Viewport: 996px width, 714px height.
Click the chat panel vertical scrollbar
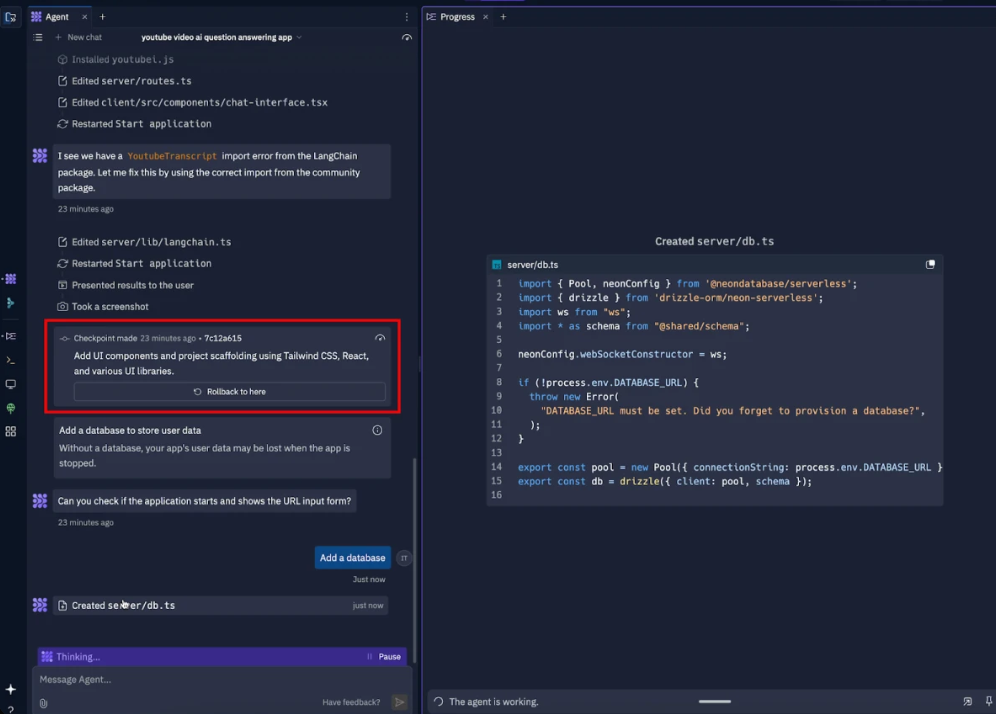(415, 560)
